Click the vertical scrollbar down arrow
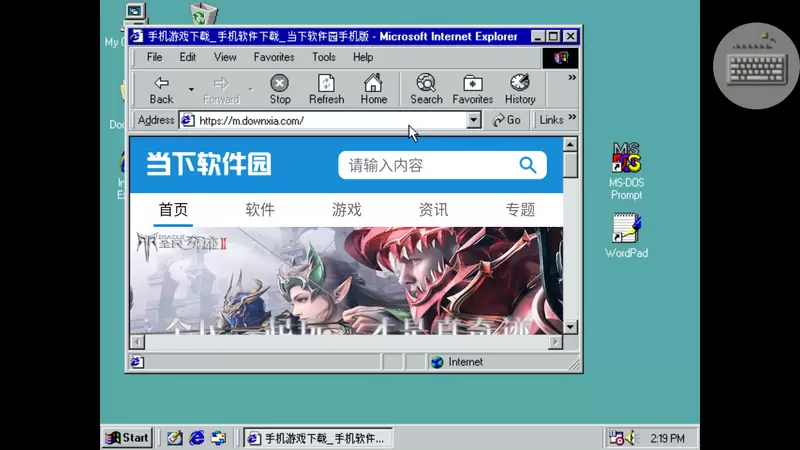800x450 pixels. pyautogui.click(x=570, y=327)
